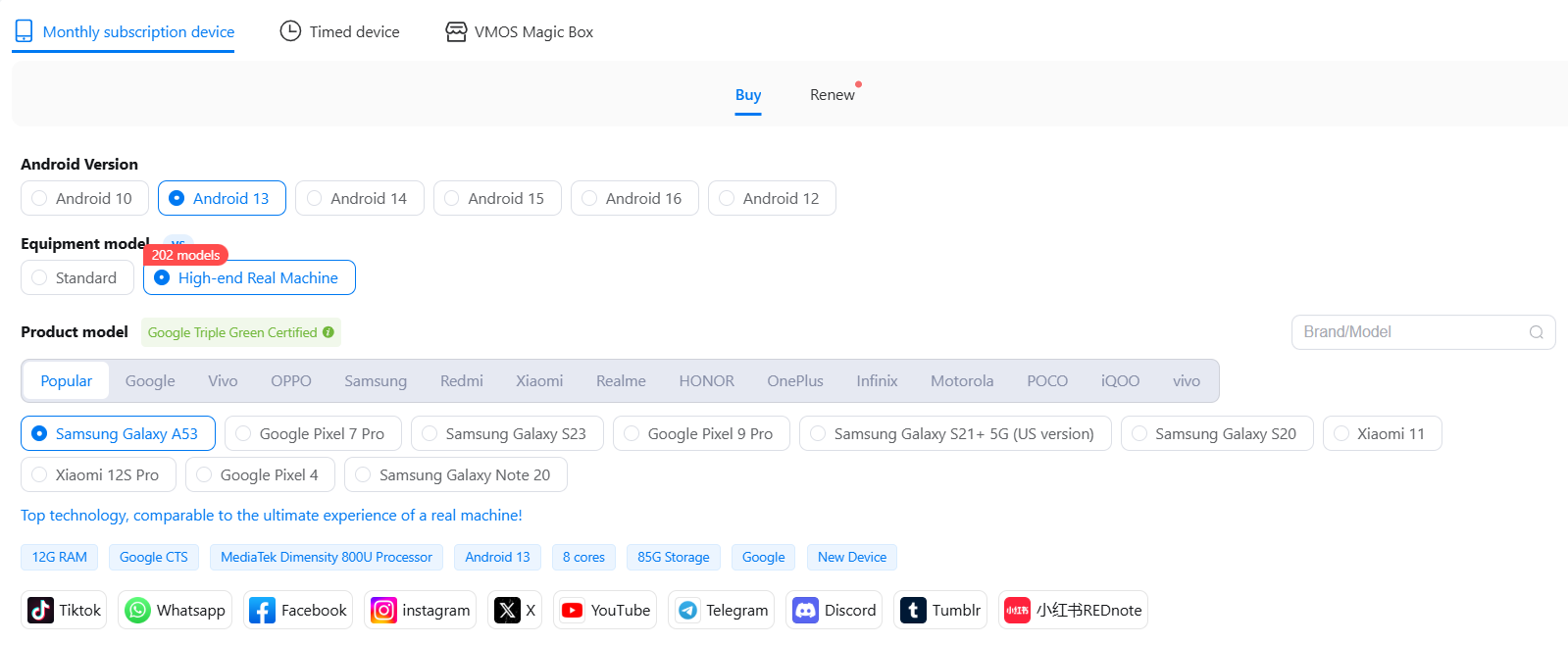1568x645 pixels.
Task: View OnePlus brand models
Action: (x=795, y=380)
